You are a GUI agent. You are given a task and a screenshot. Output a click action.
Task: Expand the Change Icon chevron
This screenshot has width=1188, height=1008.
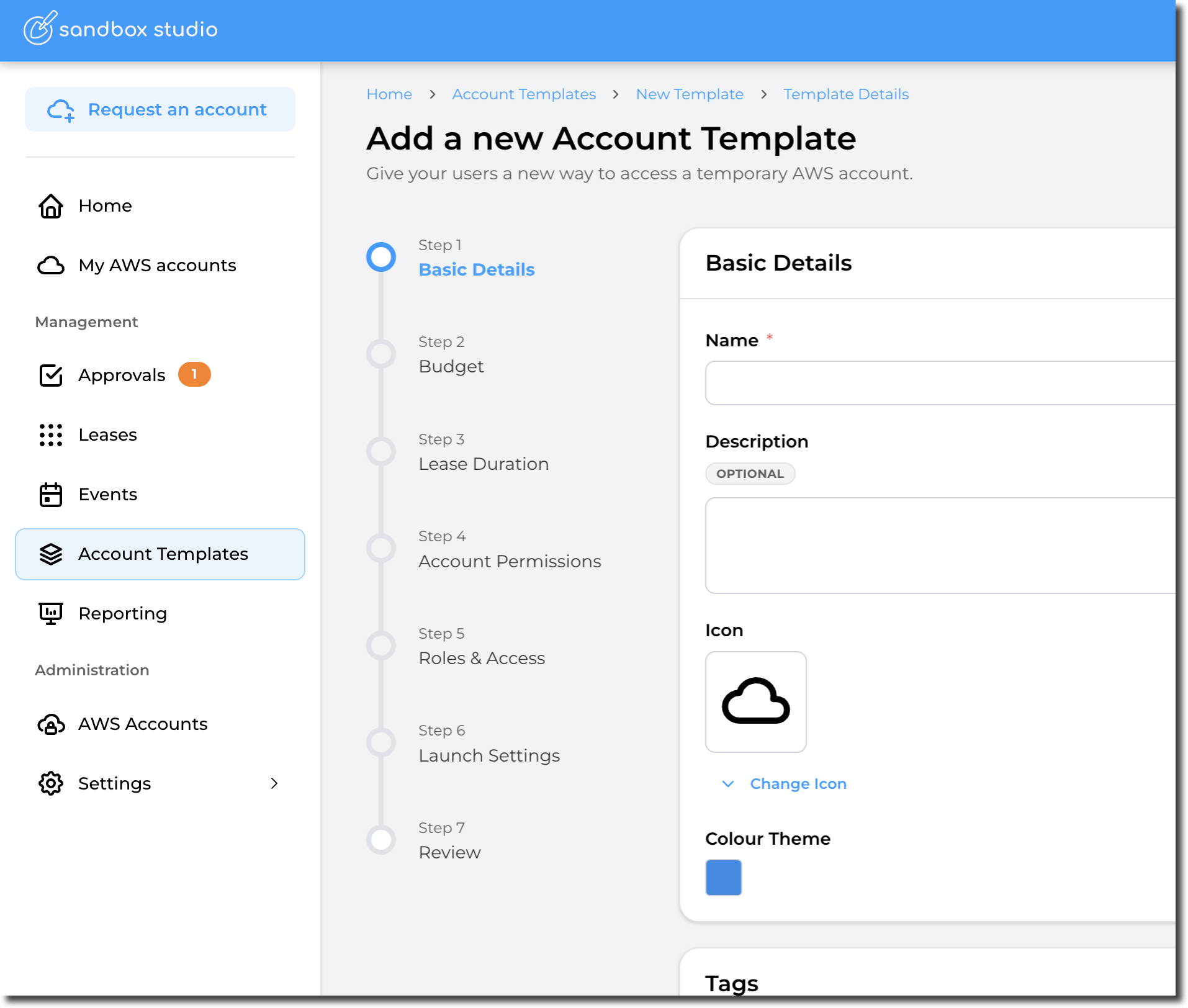coord(728,784)
